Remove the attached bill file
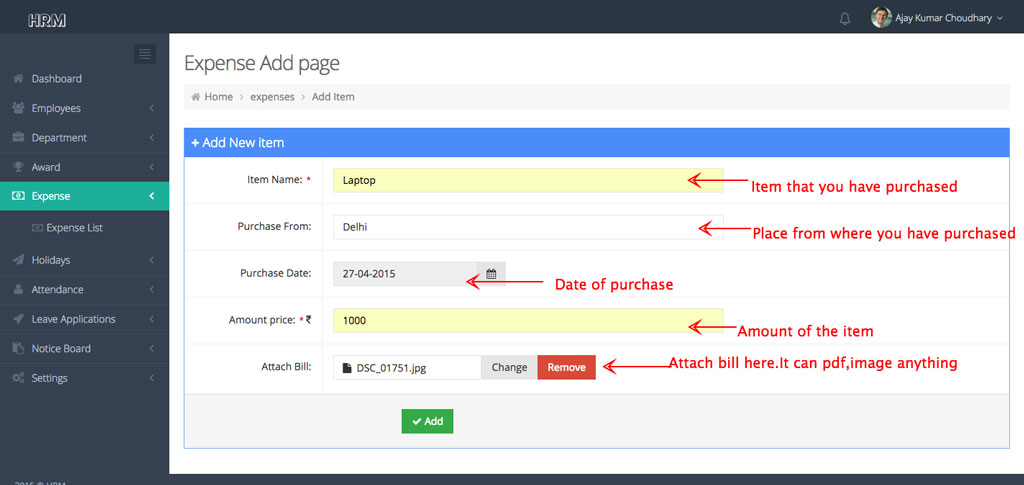1024x485 pixels. (x=566, y=367)
